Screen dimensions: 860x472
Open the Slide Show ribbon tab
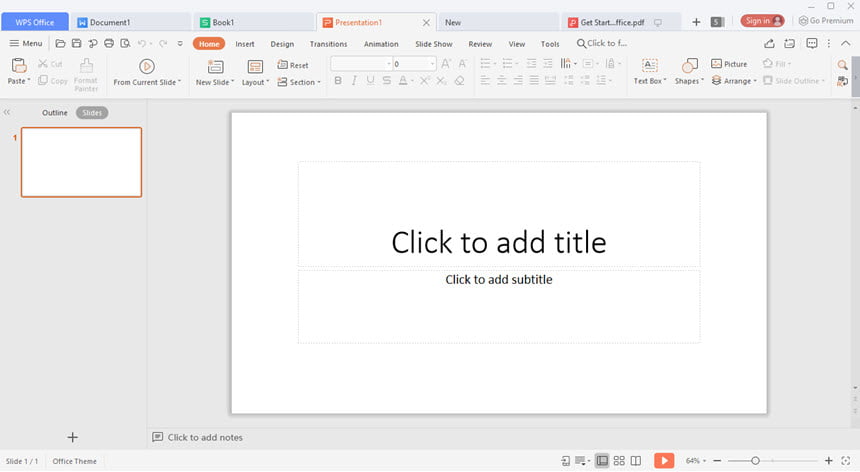click(434, 44)
